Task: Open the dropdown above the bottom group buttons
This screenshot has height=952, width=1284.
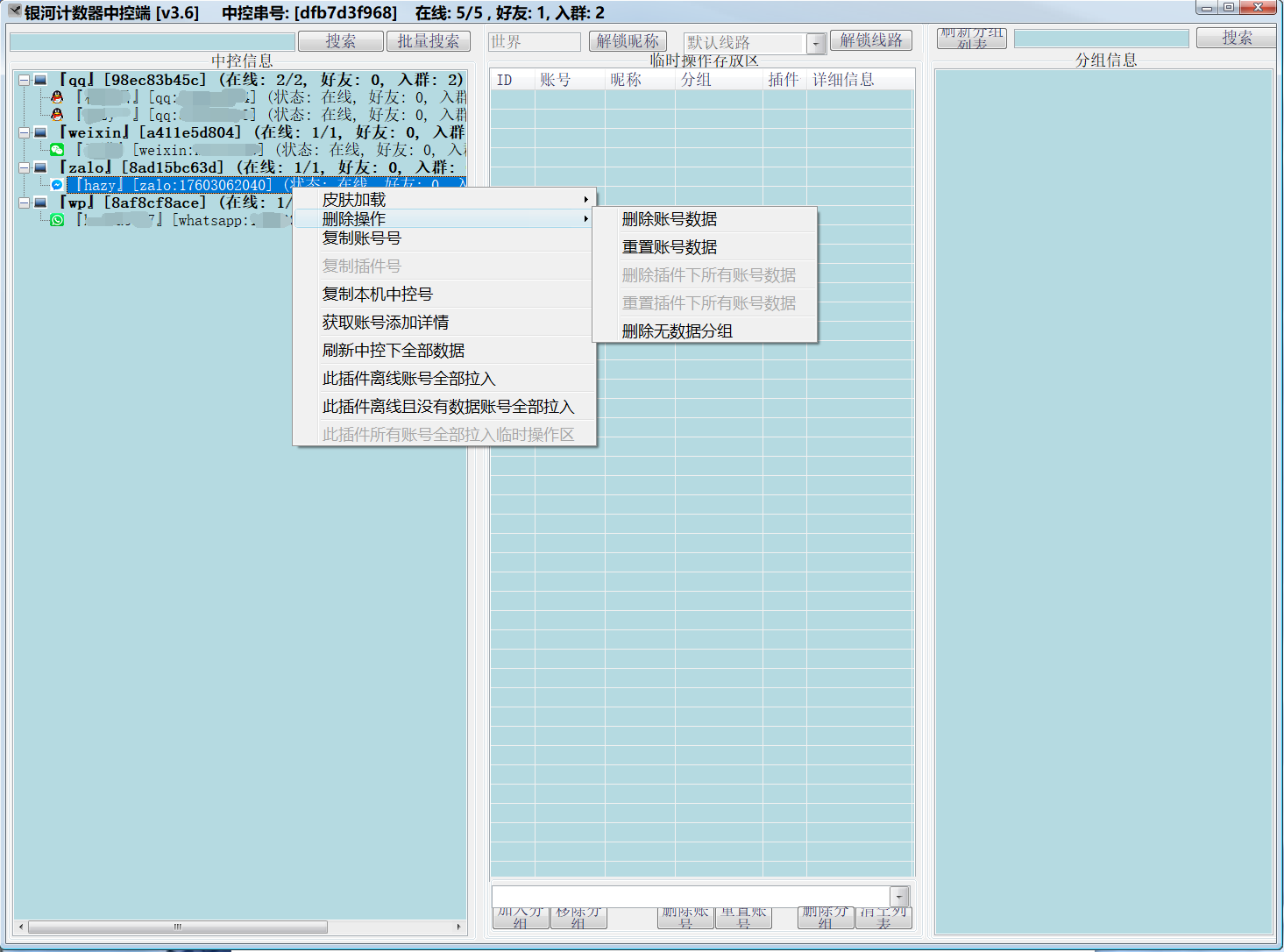Action: 899,896
